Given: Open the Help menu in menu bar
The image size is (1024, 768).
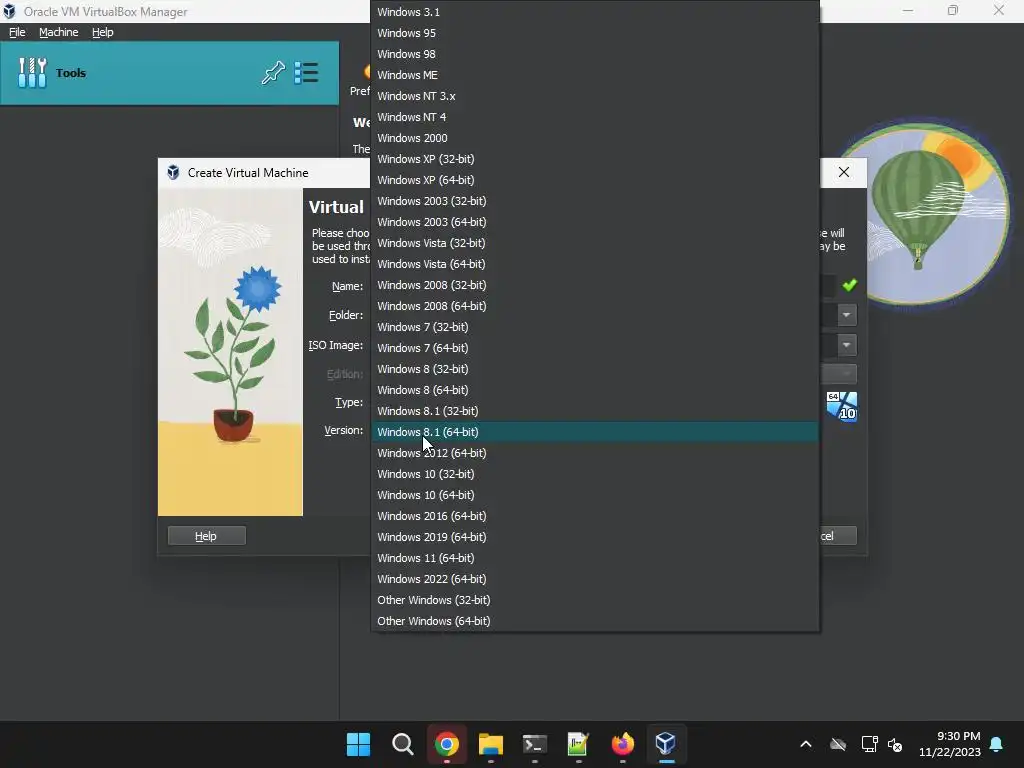Looking at the screenshot, I should (x=103, y=32).
